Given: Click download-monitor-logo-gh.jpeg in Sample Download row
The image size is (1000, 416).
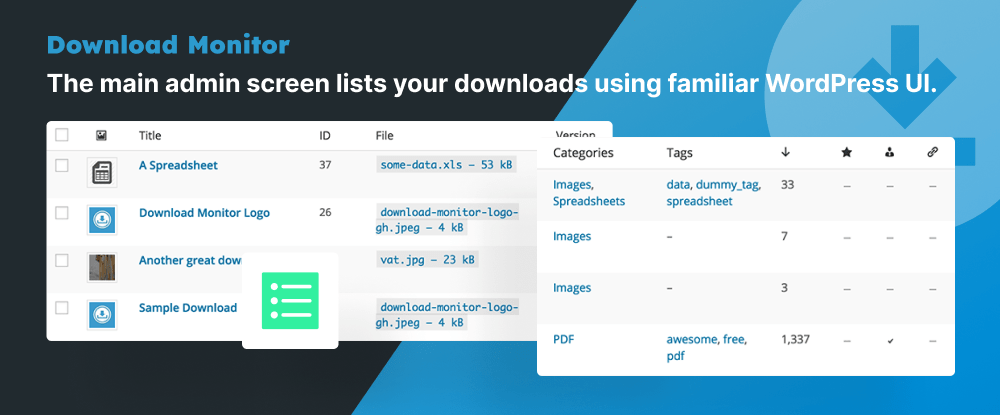Looking at the screenshot, I should [x=447, y=315].
